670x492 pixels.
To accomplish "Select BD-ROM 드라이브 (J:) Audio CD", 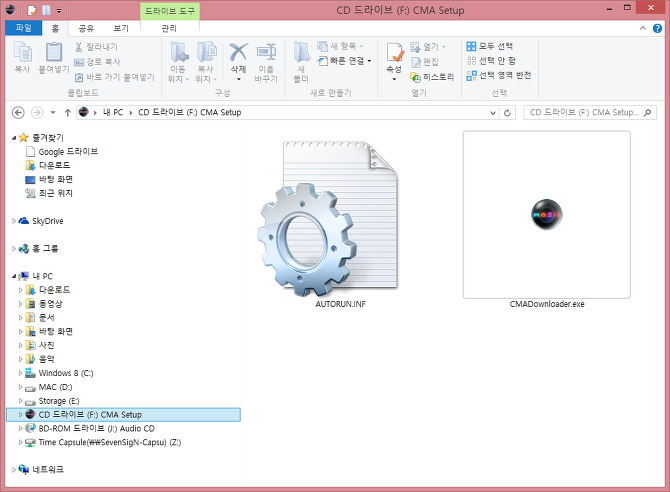I will pyautogui.click(x=90, y=429).
